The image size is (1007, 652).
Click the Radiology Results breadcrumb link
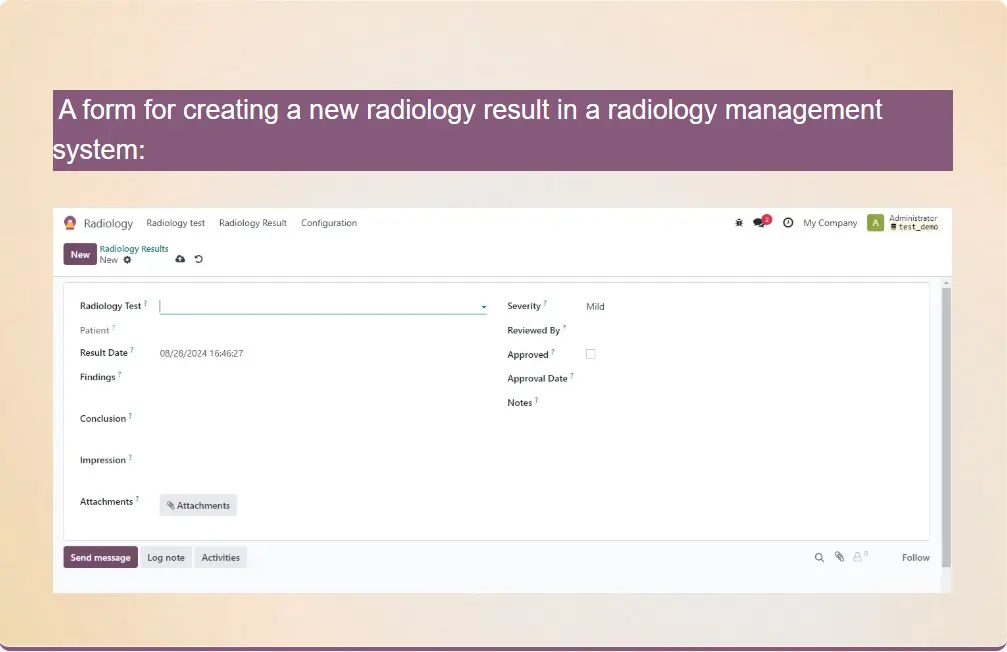coord(134,249)
